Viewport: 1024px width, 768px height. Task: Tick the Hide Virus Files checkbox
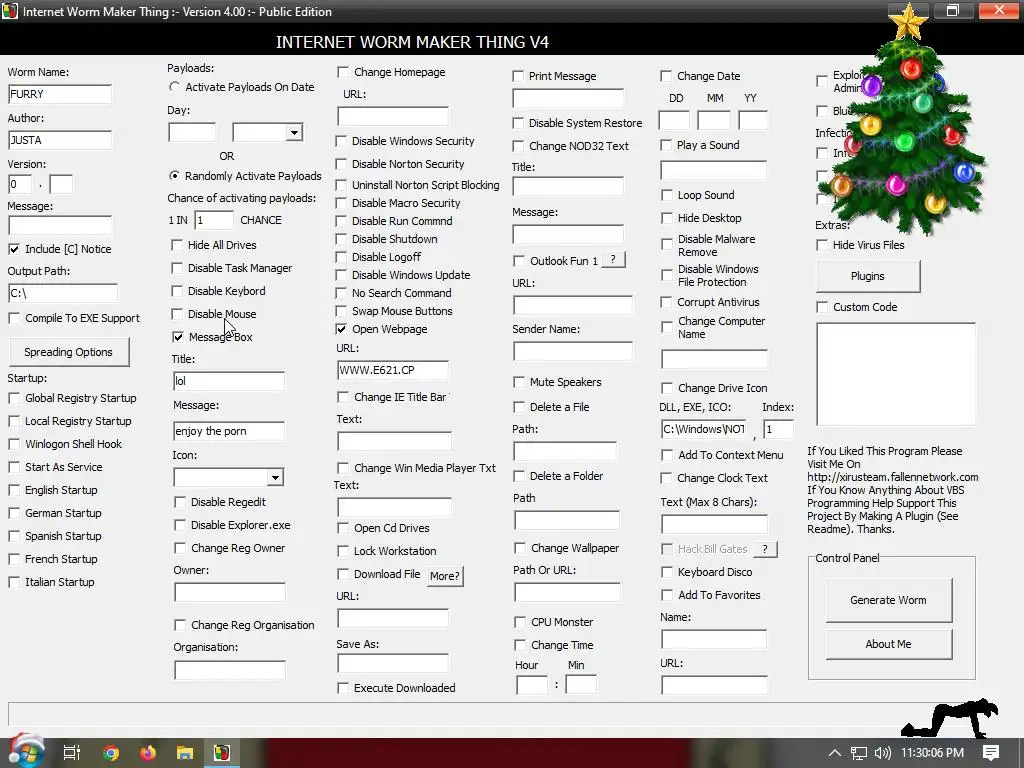(x=822, y=246)
